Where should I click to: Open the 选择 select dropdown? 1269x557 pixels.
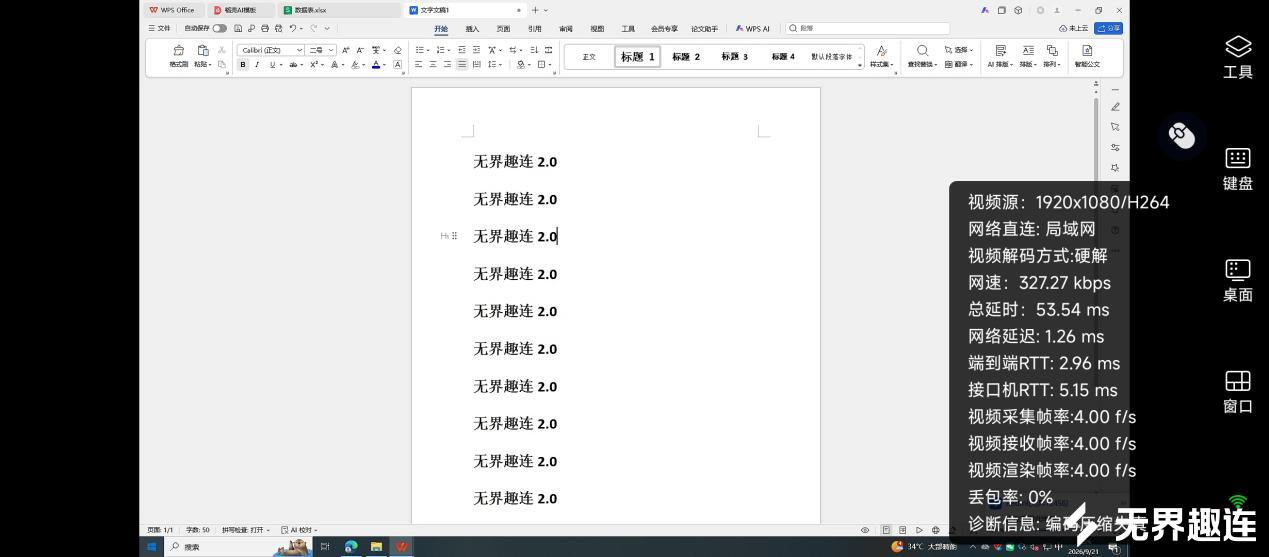pyautogui.click(x=960, y=50)
